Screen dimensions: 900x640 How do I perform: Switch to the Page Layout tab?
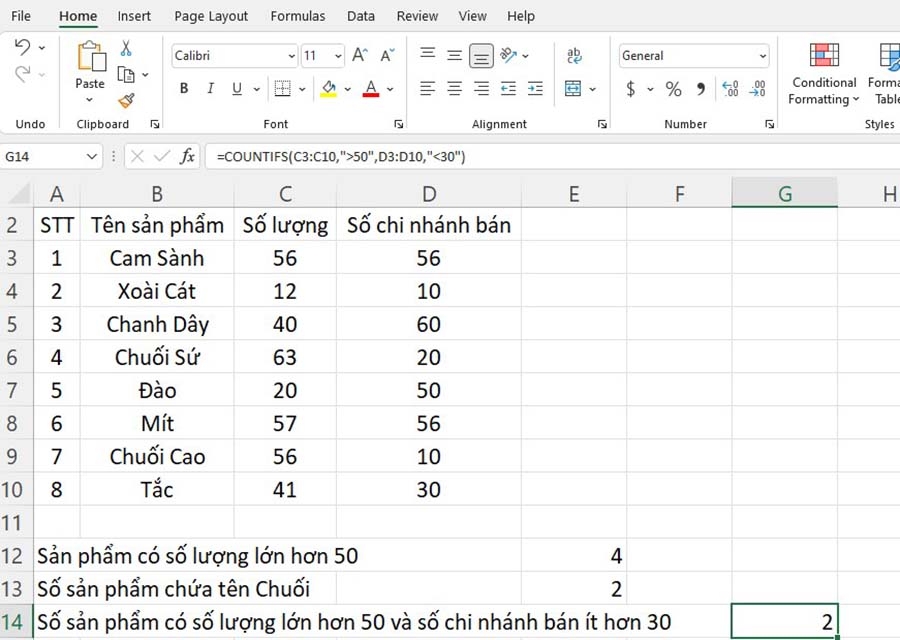[x=211, y=16]
